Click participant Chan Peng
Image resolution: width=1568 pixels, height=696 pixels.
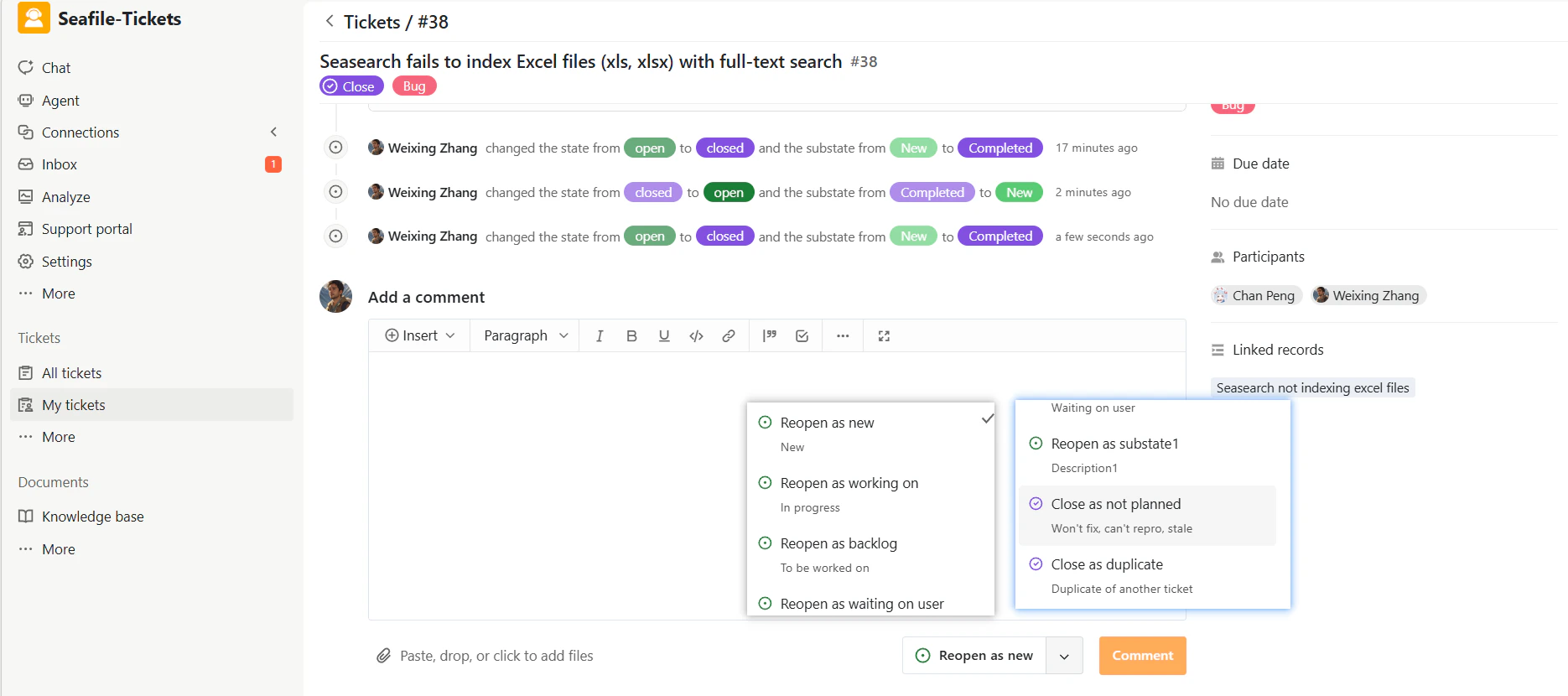(1256, 295)
